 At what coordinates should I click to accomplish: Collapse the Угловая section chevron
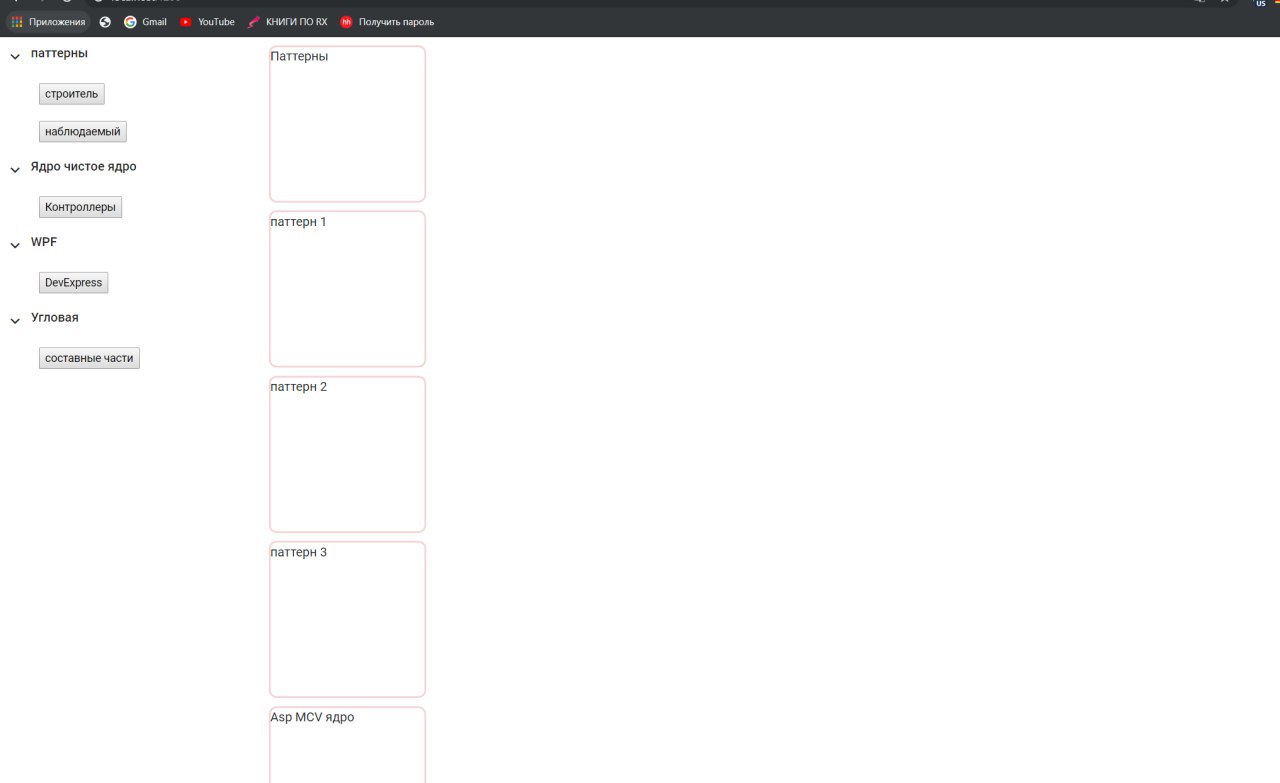pyautogui.click(x=15, y=321)
